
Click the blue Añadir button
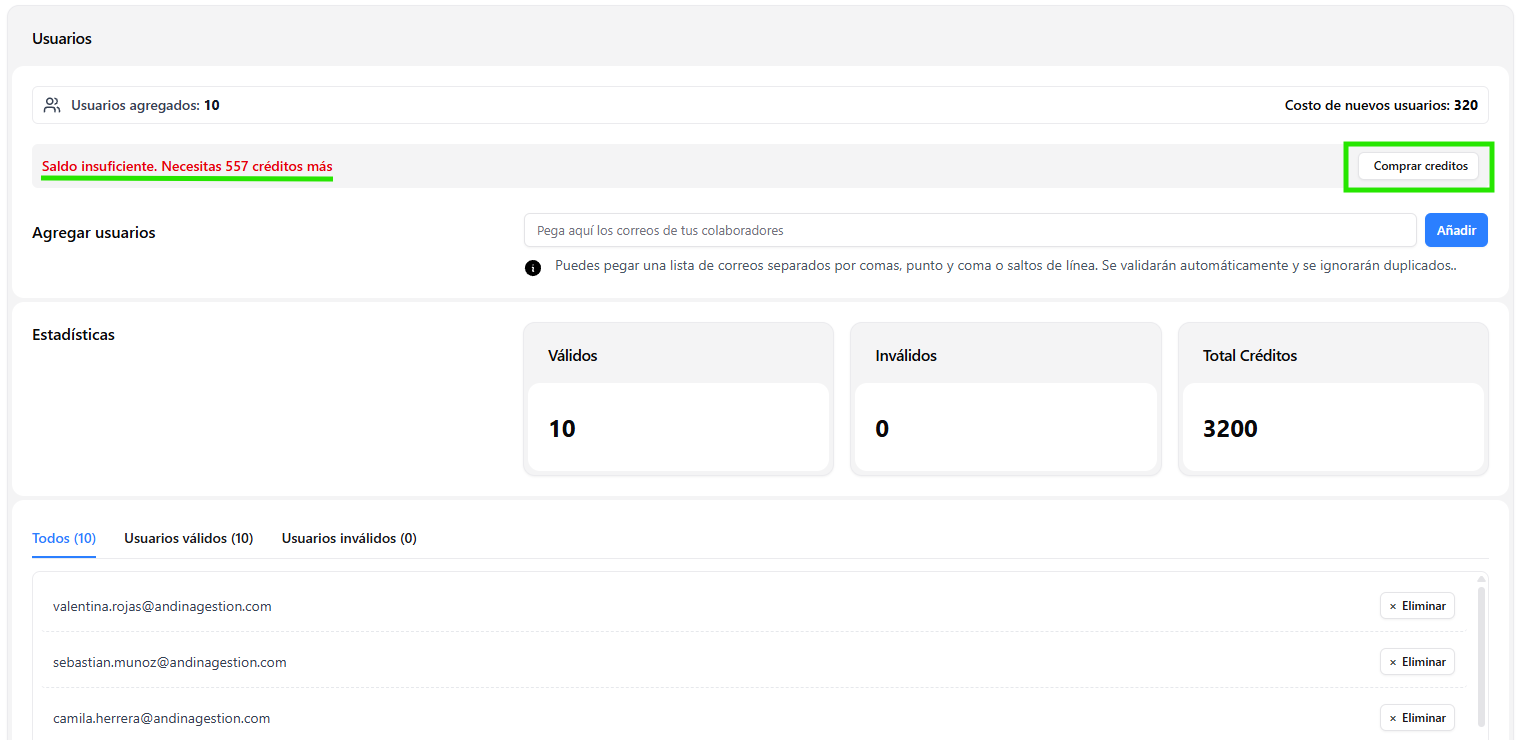point(1456,230)
